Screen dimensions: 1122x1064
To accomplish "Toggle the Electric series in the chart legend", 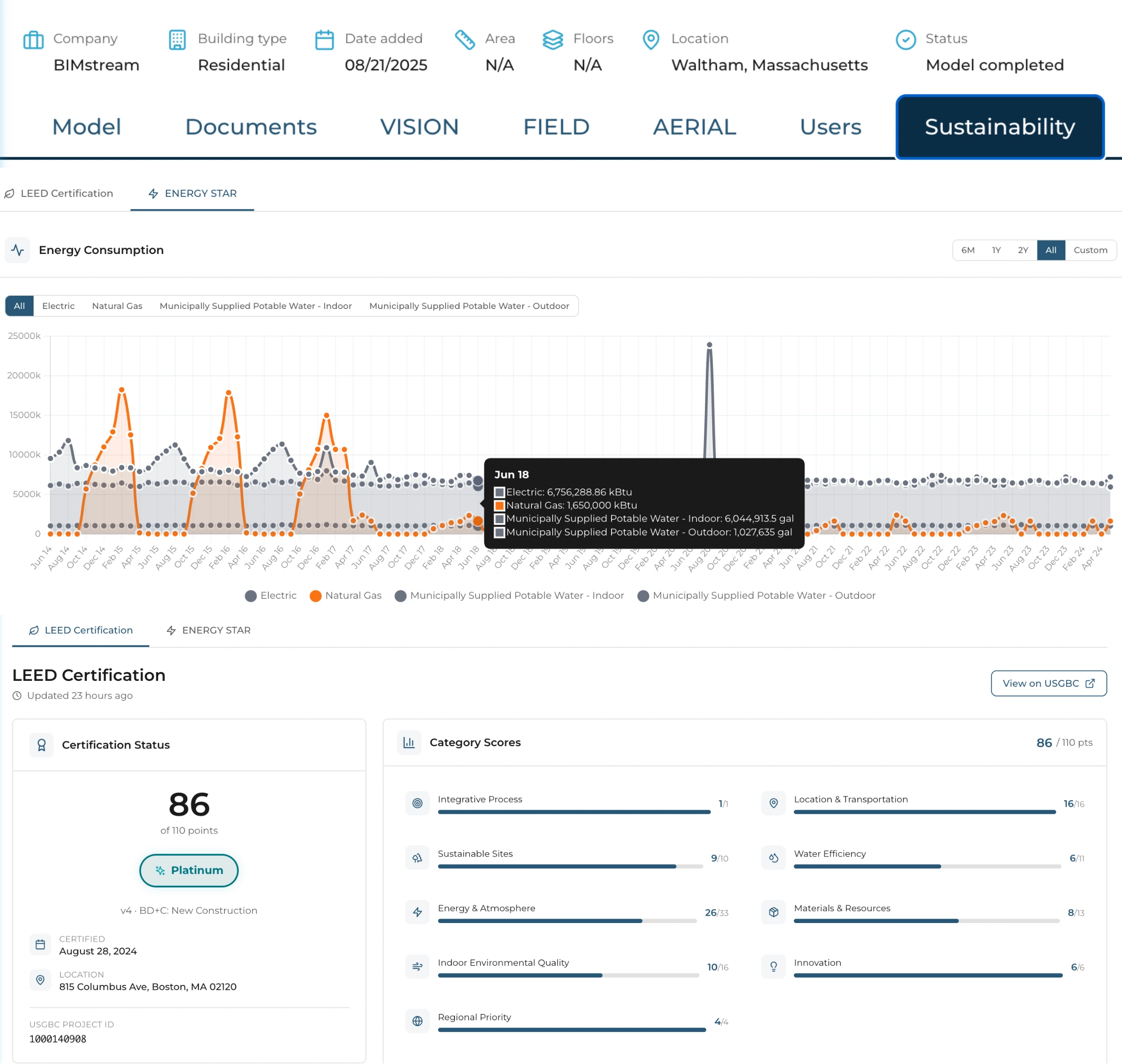I will (271, 595).
